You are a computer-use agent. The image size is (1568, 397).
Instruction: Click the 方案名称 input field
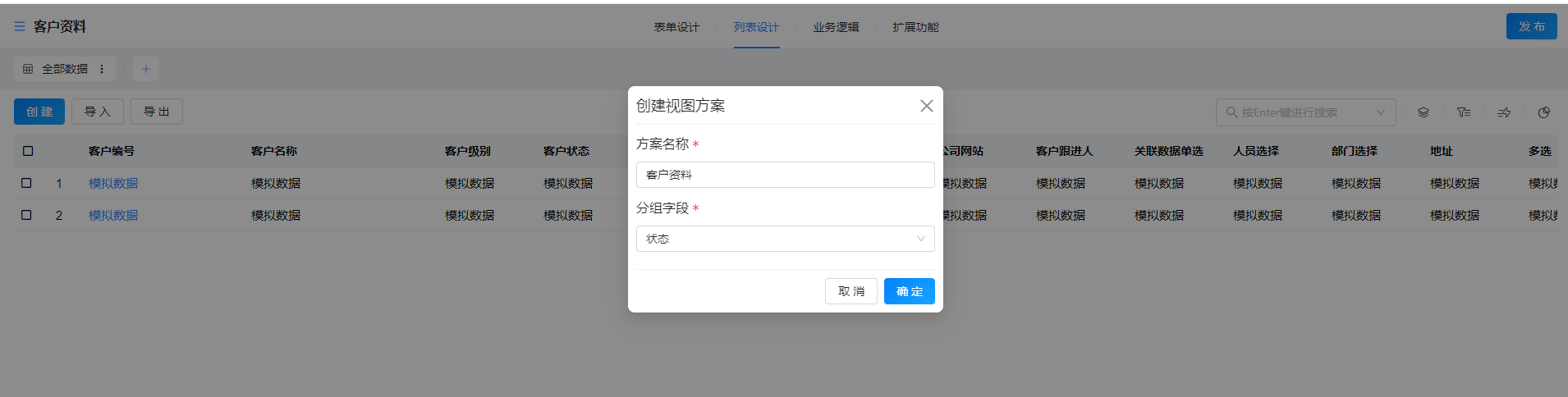785,175
